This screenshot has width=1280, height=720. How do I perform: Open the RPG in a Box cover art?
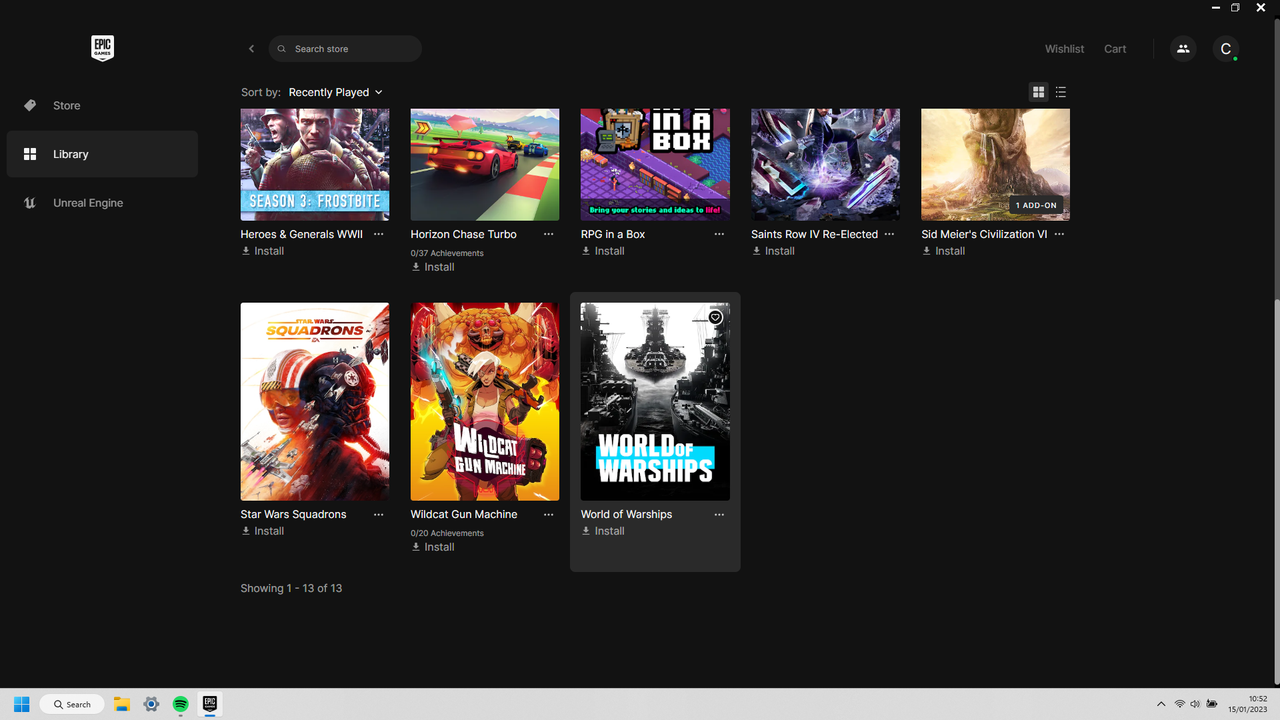[x=655, y=165]
